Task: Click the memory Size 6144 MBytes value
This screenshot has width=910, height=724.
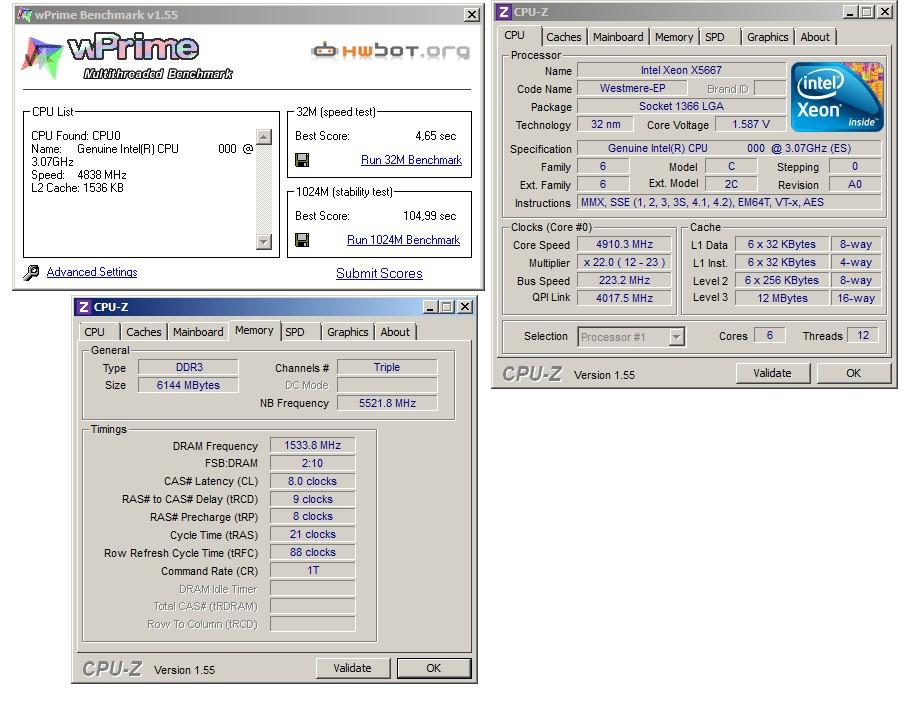Action: tap(188, 385)
